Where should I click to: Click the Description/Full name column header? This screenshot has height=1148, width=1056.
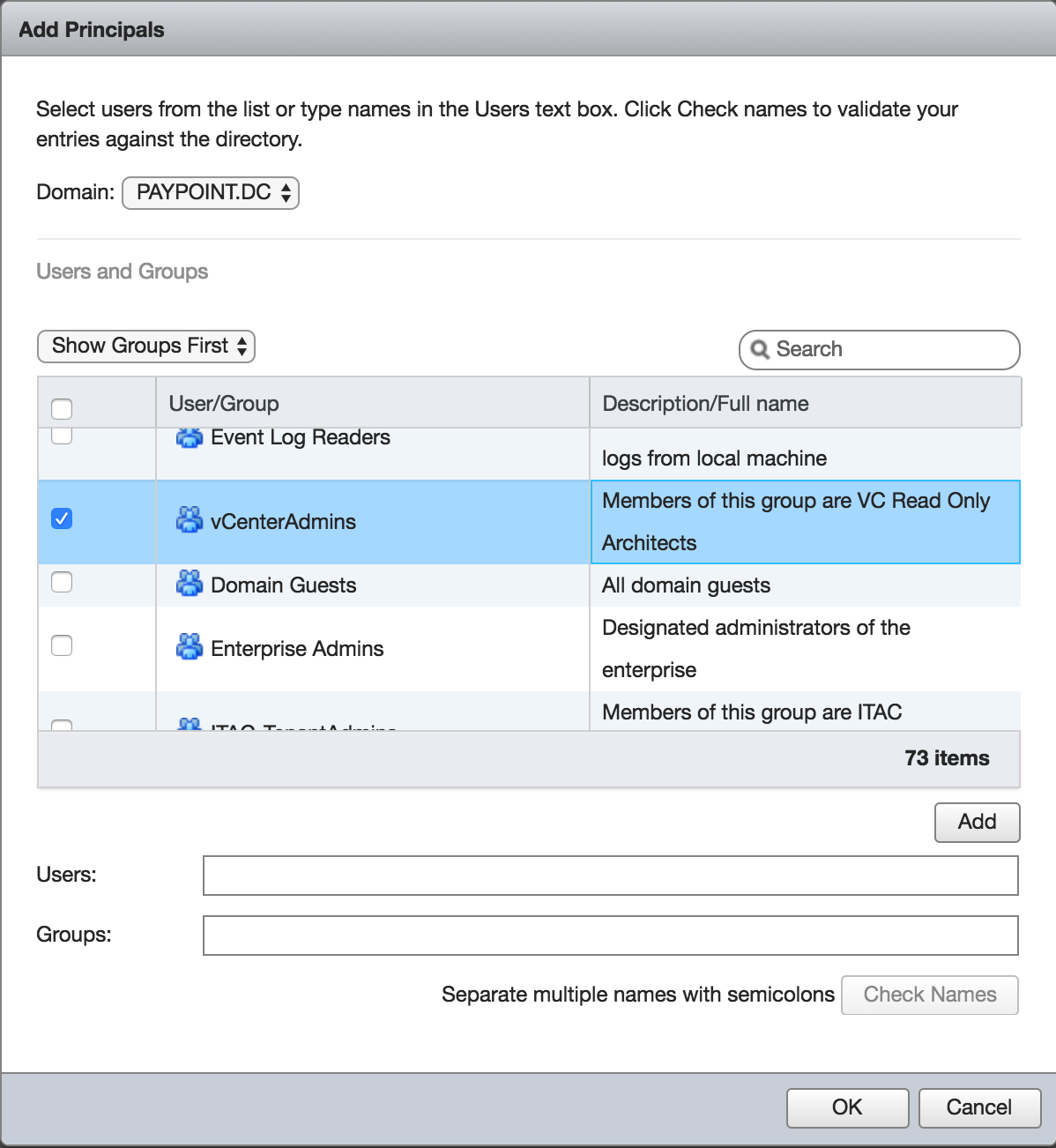pyautogui.click(x=705, y=404)
